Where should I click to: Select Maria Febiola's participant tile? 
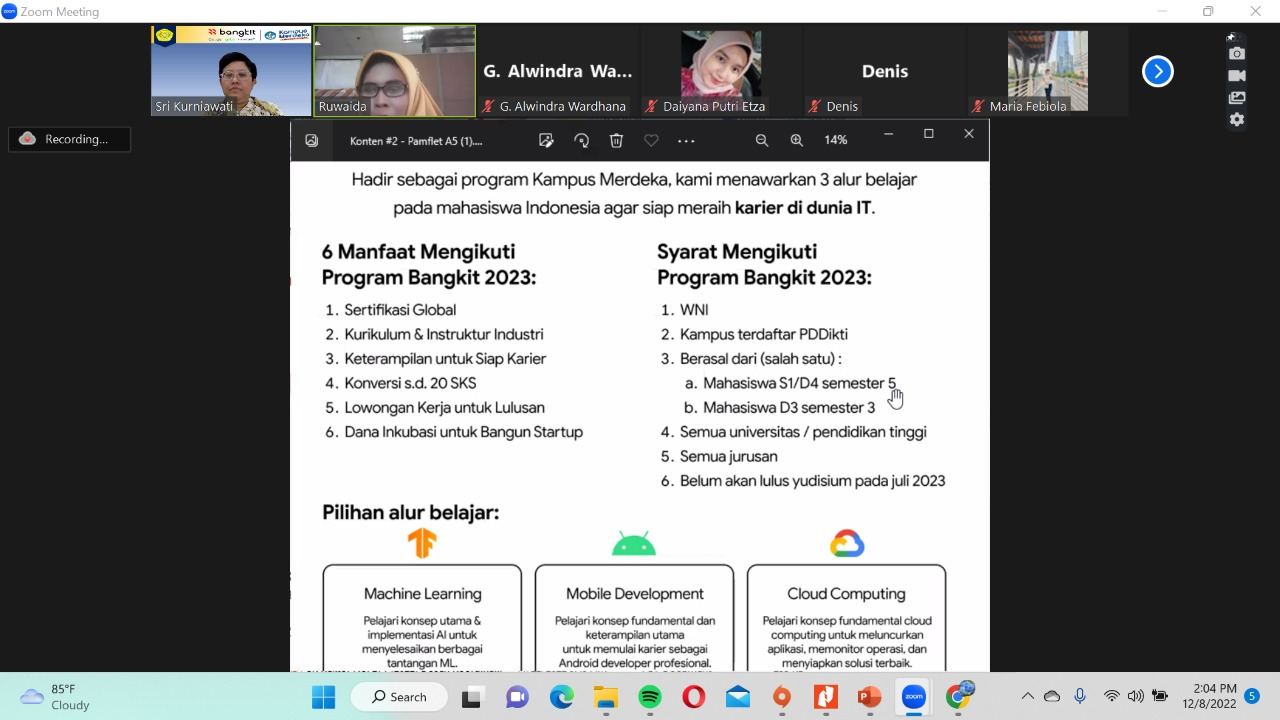click(x=1048, y=71)
